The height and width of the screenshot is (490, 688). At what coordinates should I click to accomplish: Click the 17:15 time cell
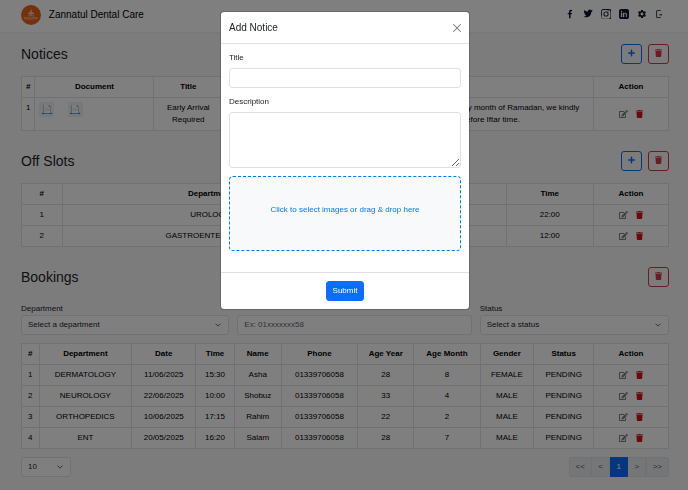(x=215, y=417)
